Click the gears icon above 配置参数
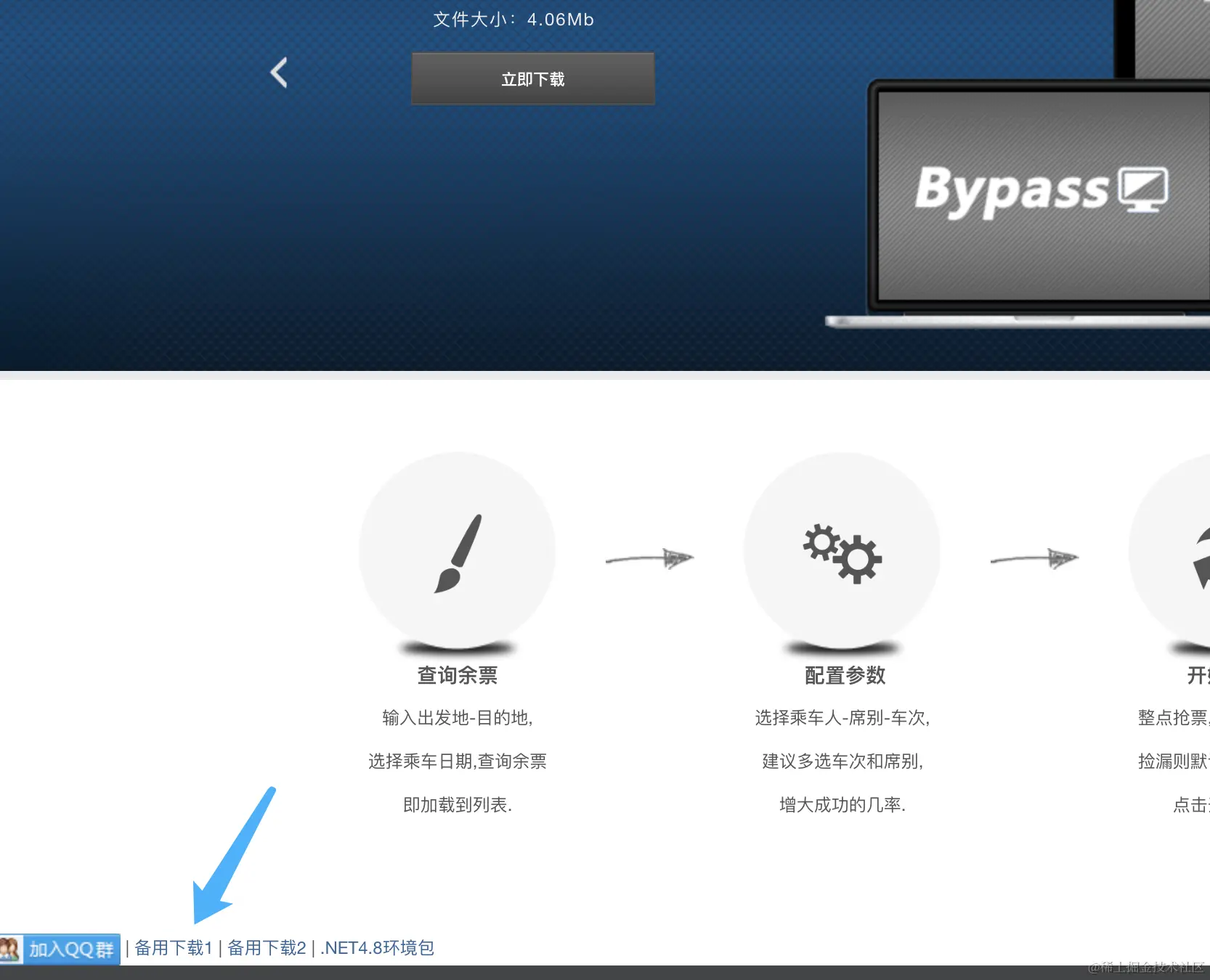1210x980 pixels. click(x=842, y=553)
